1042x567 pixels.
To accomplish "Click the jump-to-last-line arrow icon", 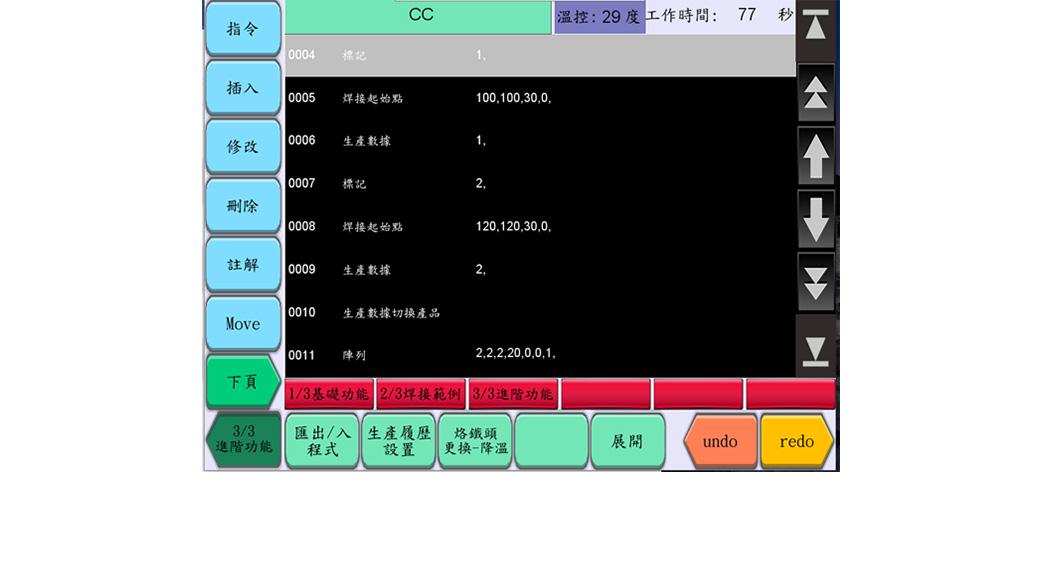I will [815, 347].
